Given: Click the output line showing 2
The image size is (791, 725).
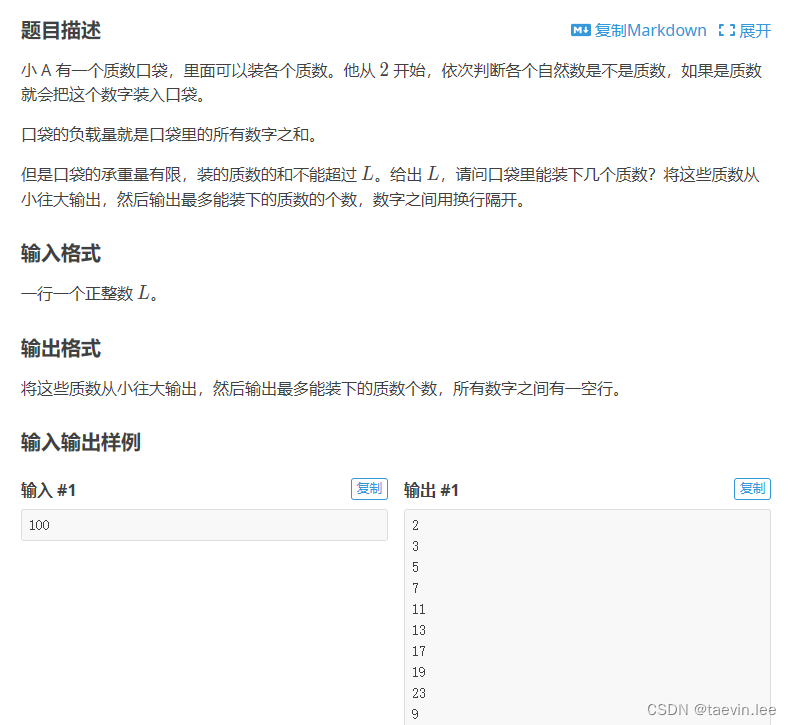Looking at the screenshot, I should [x=415, y=525].
